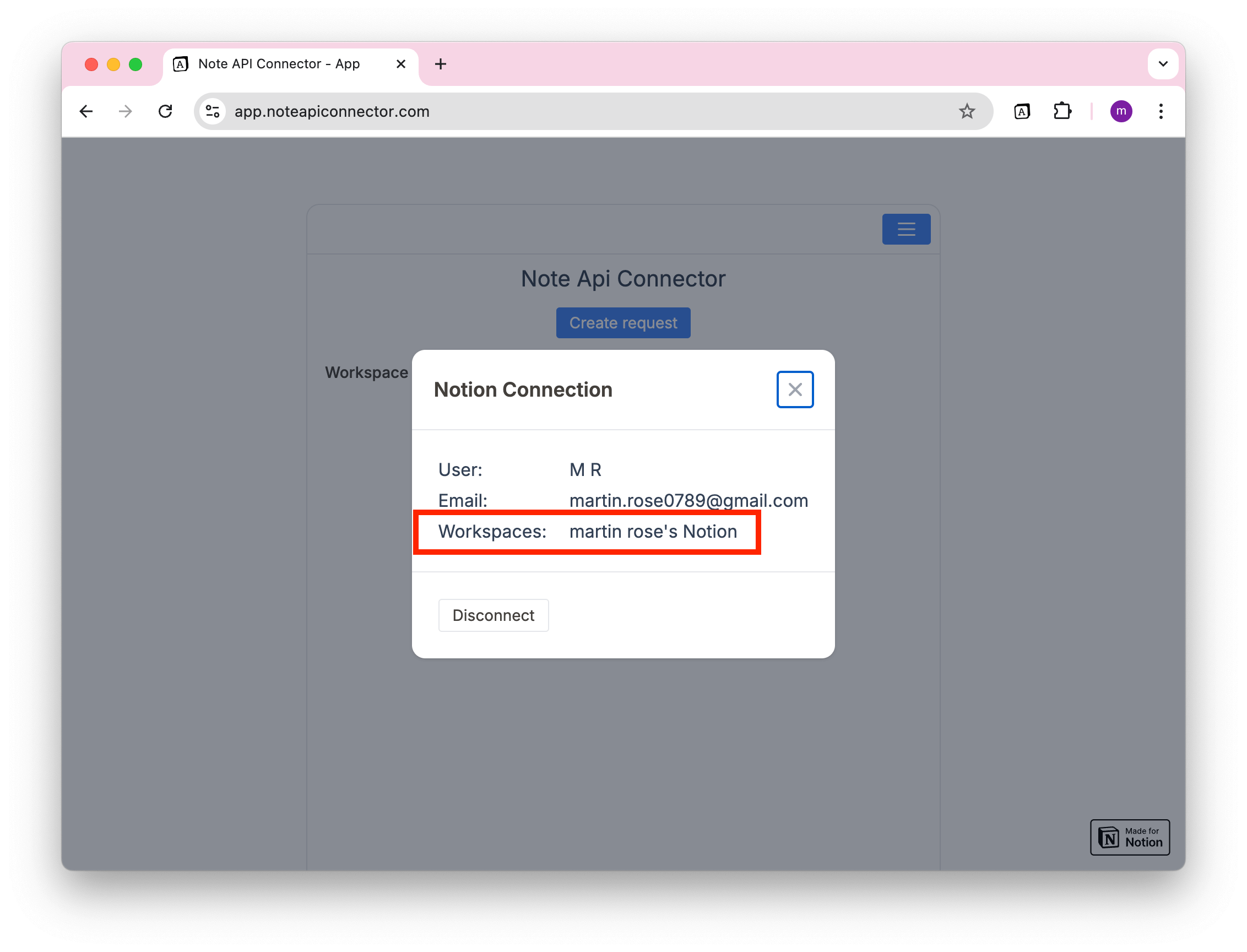Image resolution: width=1247 pixels, height=952 pixels.
Task: Click the highlighted Workspaces value
Action: pyautogui.click(x=653, y=532)
